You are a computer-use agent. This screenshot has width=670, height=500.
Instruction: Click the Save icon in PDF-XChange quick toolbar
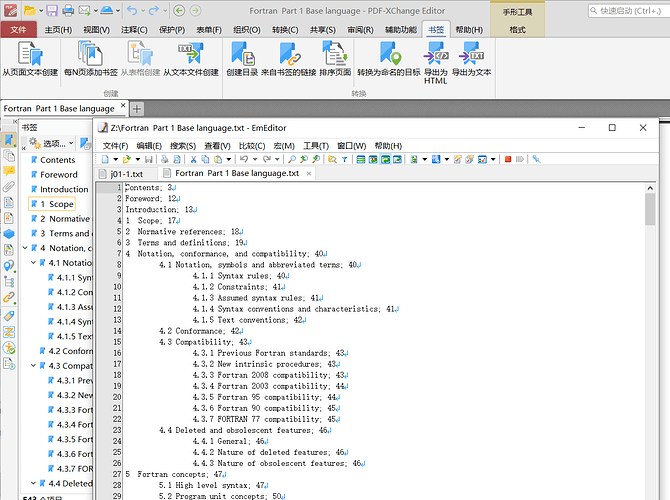(52, 10)
